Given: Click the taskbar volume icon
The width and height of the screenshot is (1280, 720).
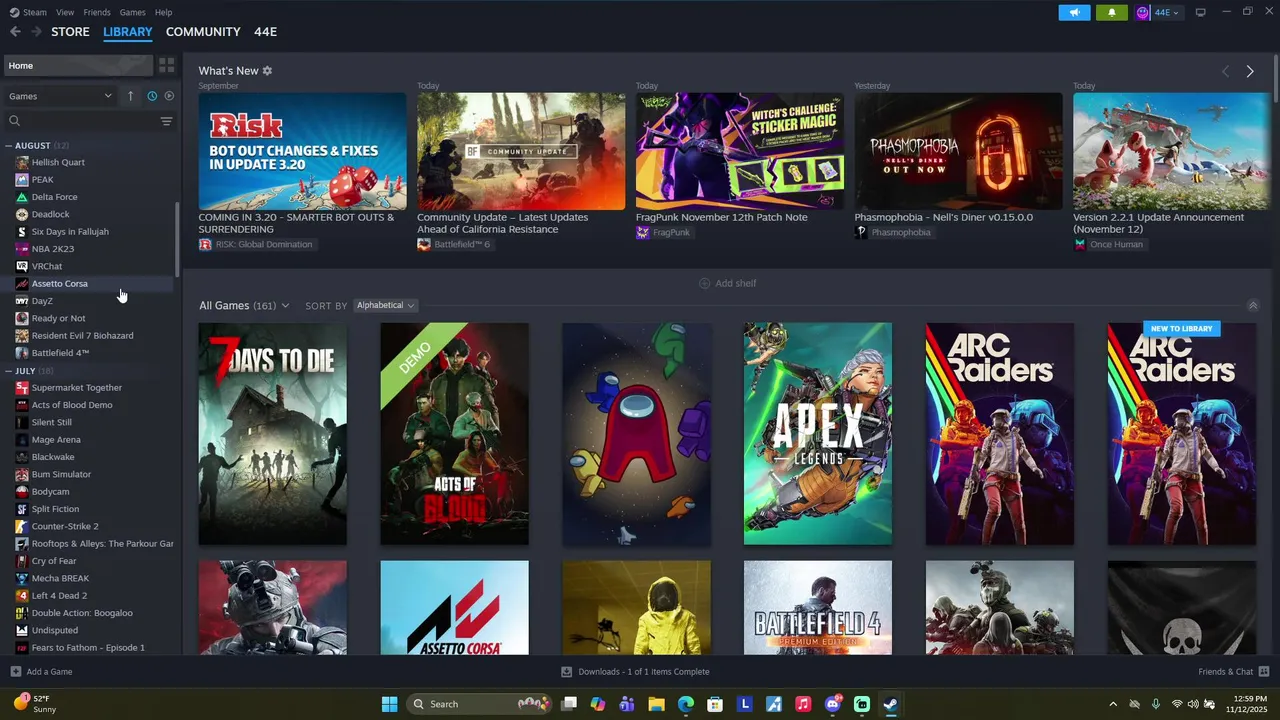Looking at the screenshot, I should coord(1193,704).
